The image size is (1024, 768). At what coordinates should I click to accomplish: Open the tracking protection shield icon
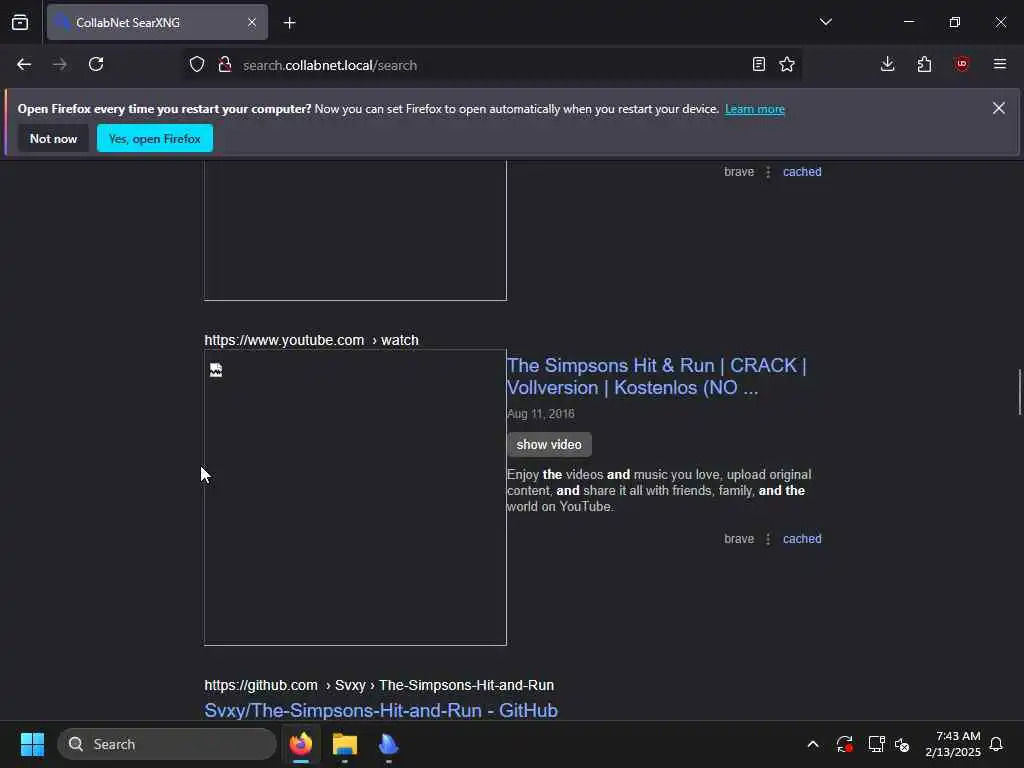point(197,65)
